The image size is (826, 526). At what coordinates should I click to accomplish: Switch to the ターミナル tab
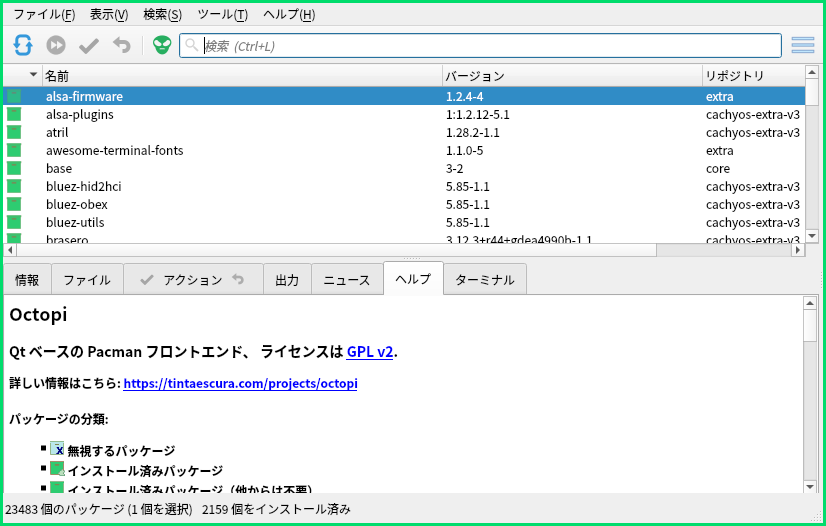click(485, 280)
